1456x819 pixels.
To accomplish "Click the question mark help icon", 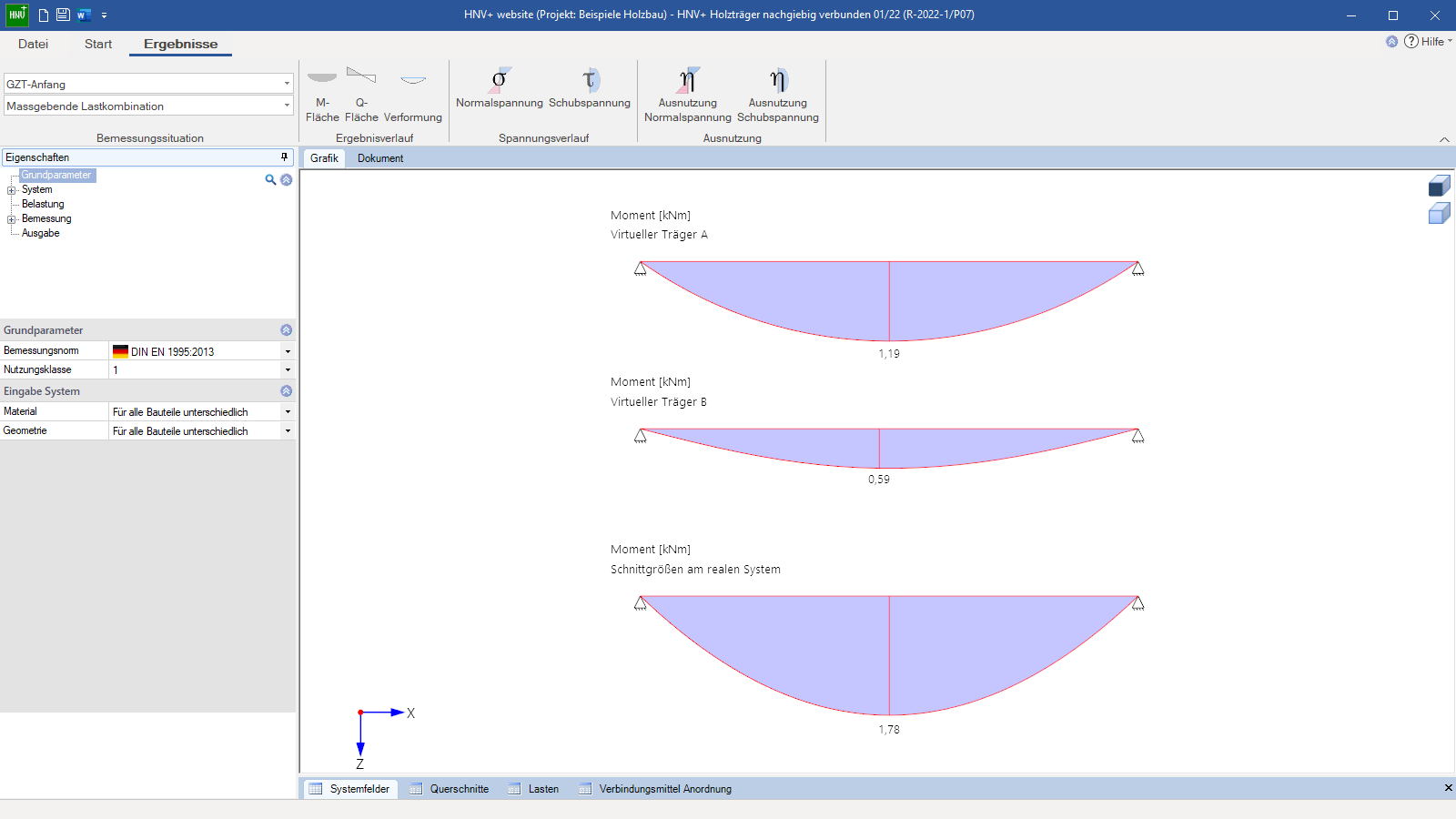I will [x=1411, y=41].
